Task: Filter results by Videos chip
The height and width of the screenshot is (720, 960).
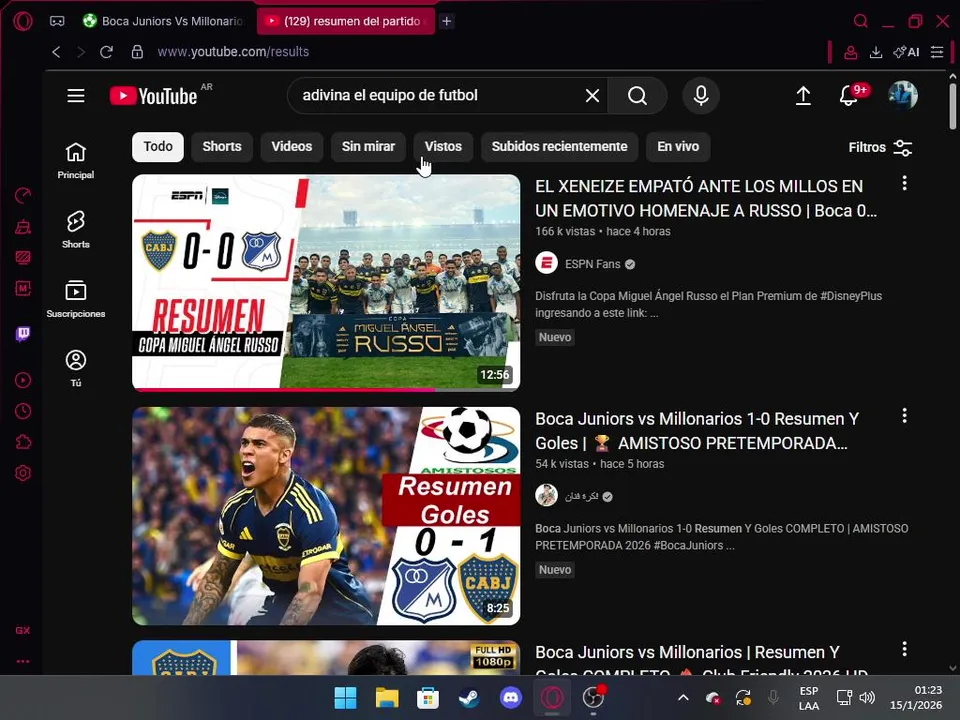Action: 291,147
